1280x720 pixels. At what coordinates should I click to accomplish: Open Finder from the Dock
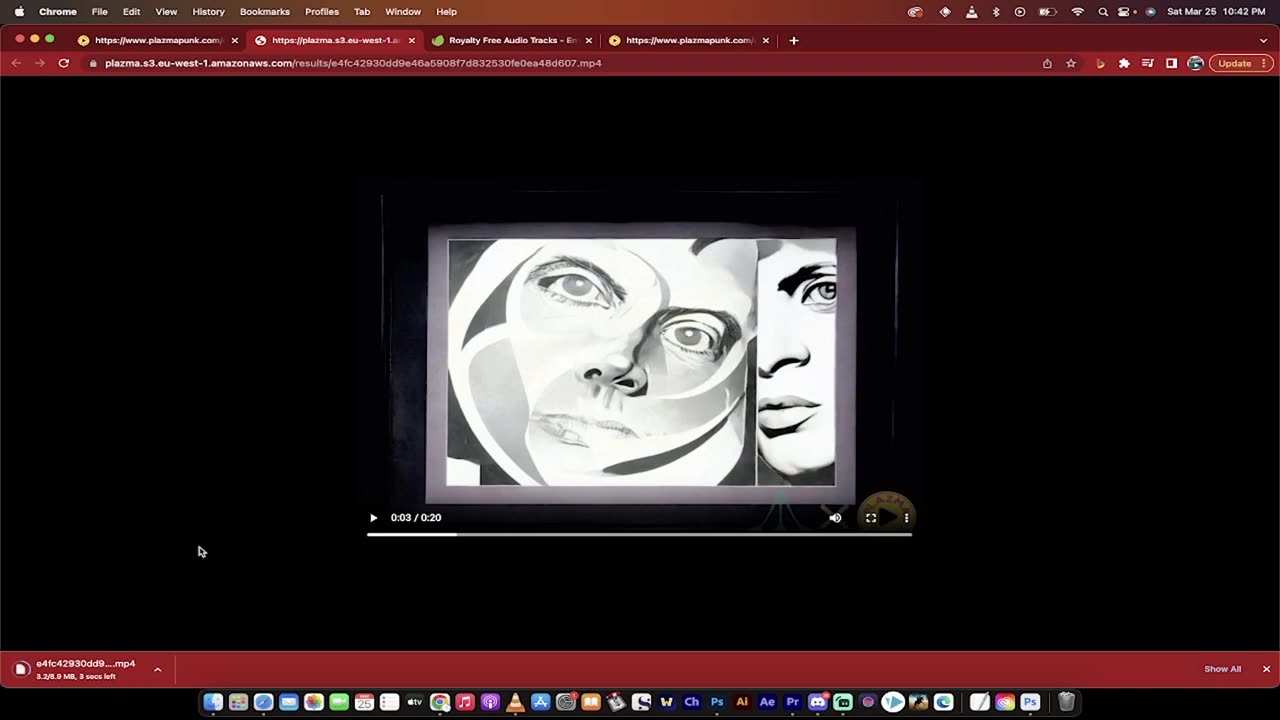(213, 702)
